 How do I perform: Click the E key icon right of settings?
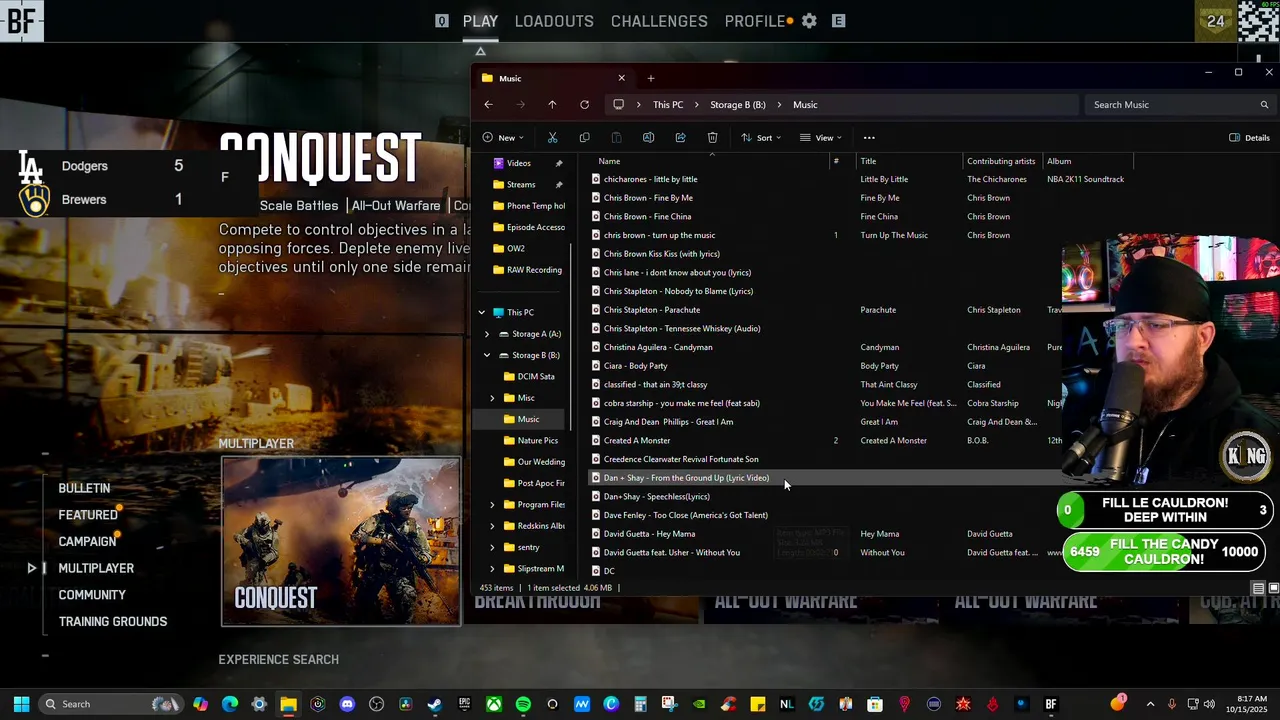click(838, 21)
